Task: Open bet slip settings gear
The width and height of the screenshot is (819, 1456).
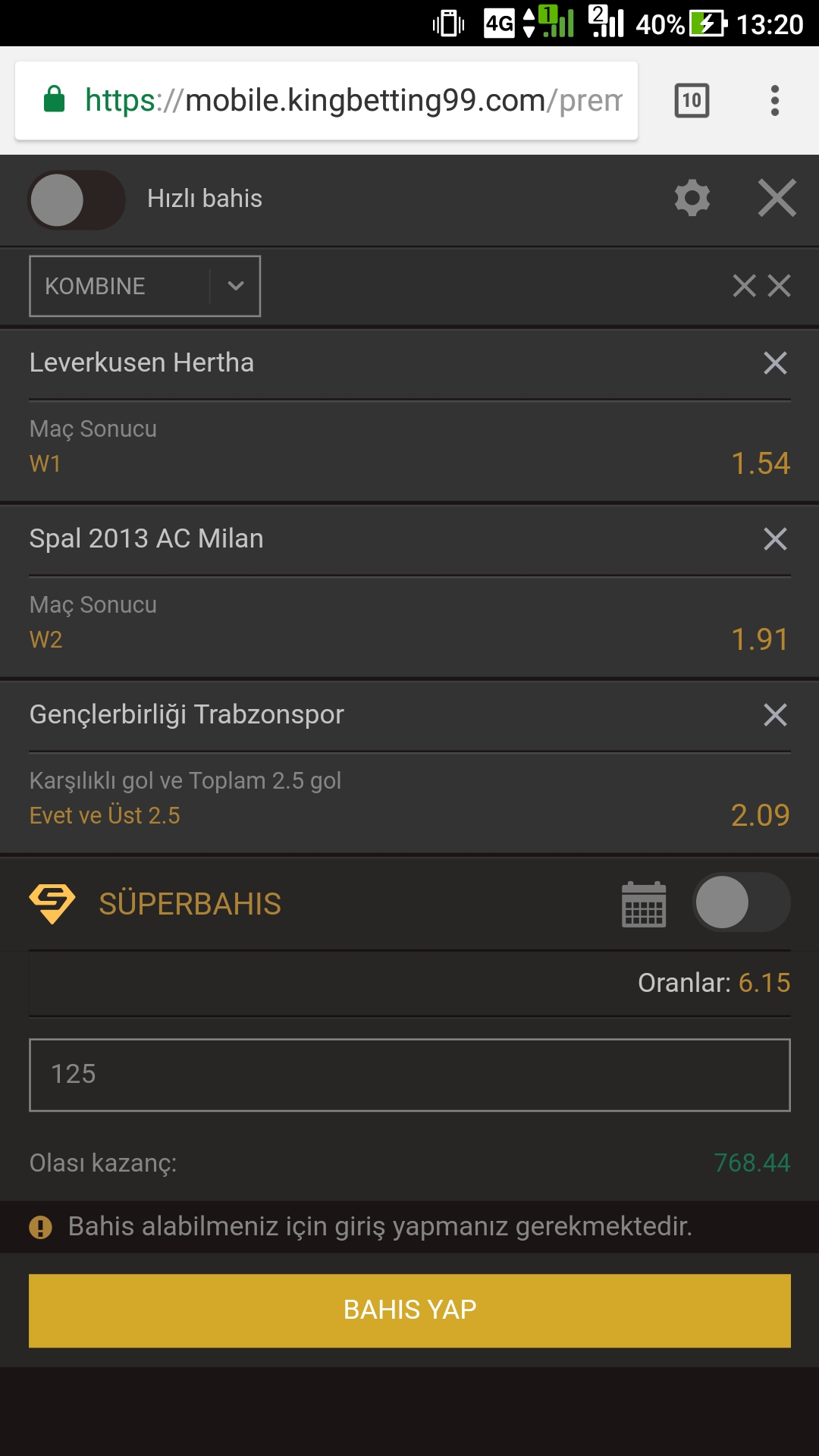Action: [x=692, y=199]
